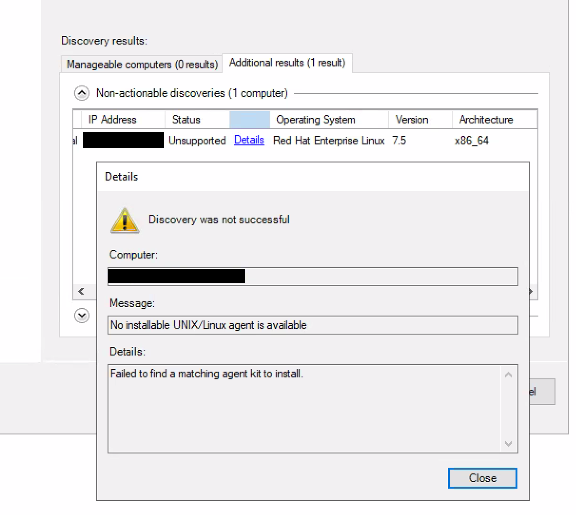Collapse the Non-actionable discoveries section

click(82, 93)
